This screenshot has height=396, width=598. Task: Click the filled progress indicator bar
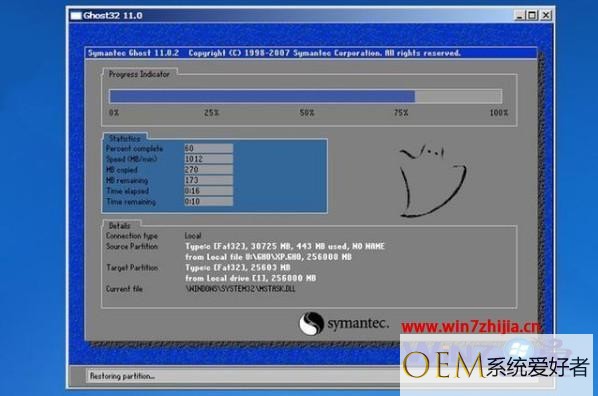coord(262,96)
